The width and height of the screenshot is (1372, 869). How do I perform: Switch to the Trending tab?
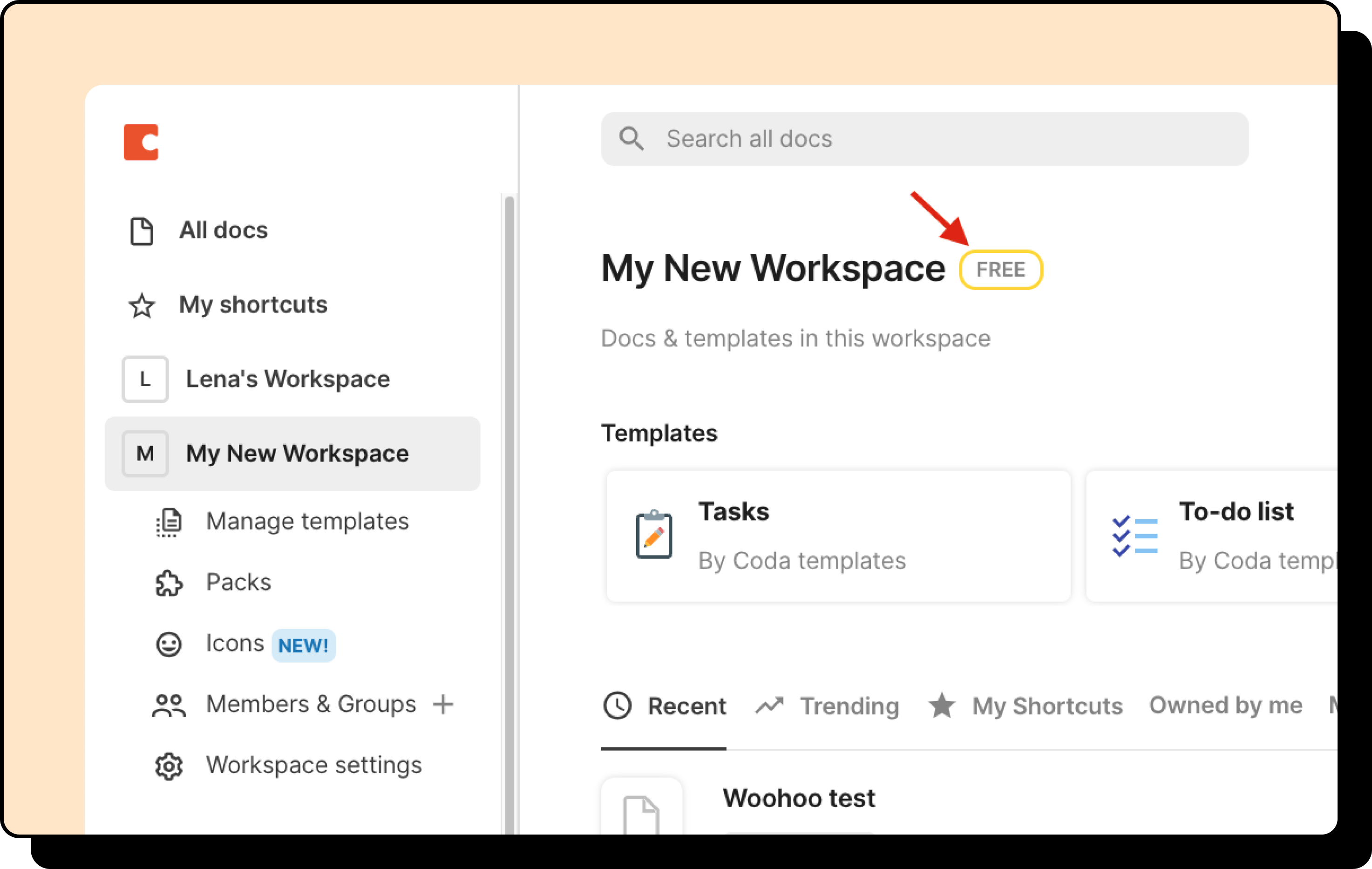[849, 706]
